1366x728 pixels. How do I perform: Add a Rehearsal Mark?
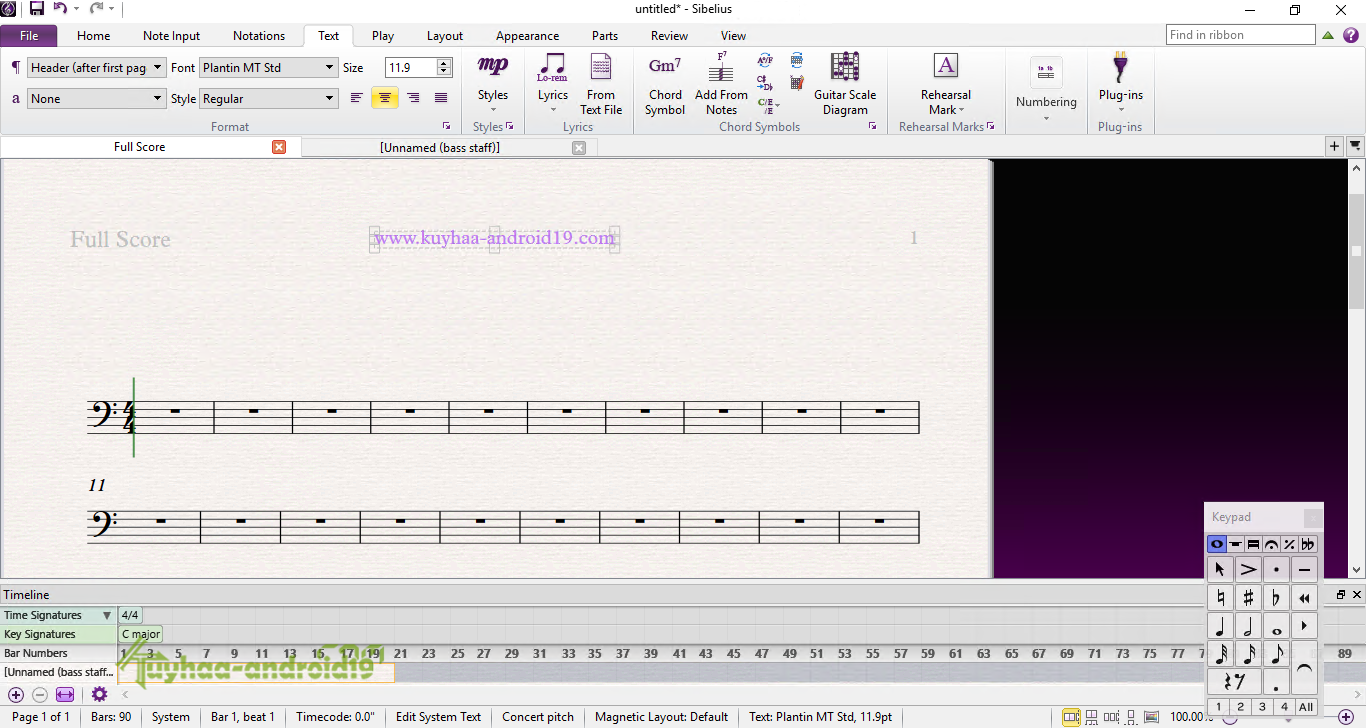[945, 84]
